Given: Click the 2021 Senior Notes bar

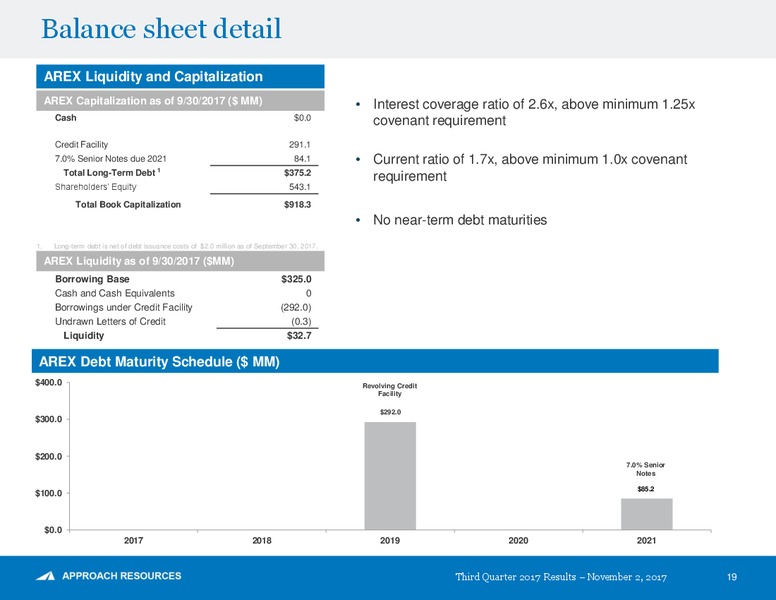Looking at the screenshot, I should [647, 514].
